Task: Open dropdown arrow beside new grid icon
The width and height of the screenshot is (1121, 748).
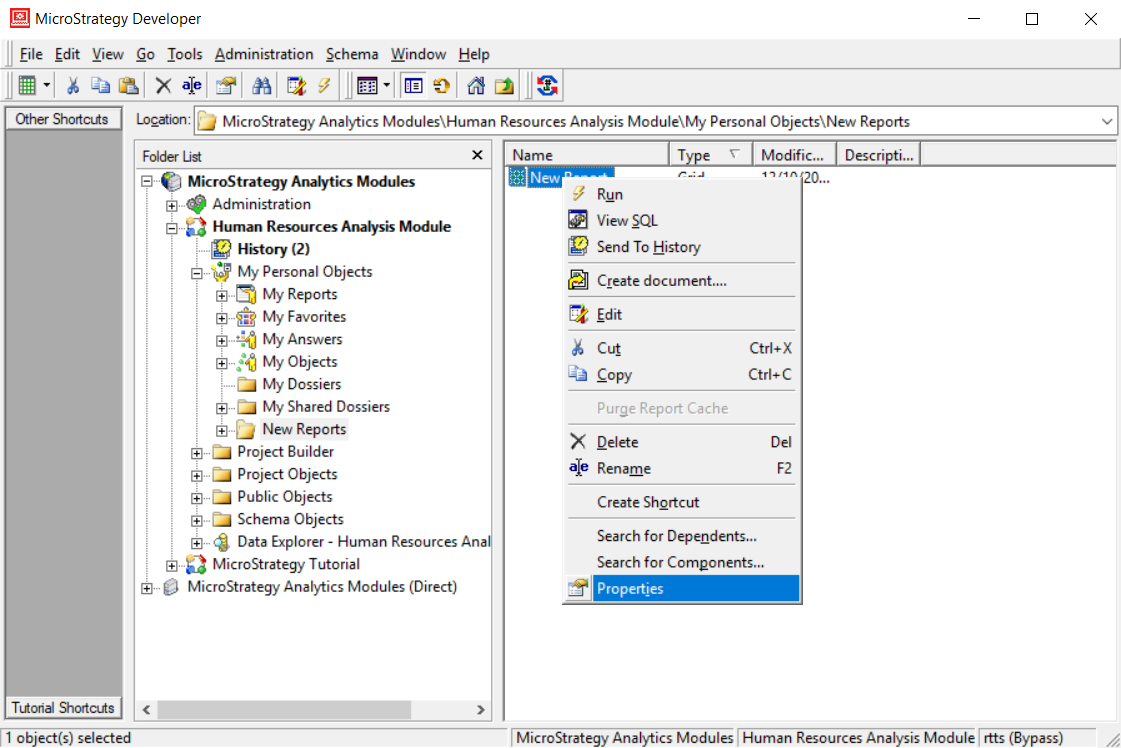Action: pos(46,86)
